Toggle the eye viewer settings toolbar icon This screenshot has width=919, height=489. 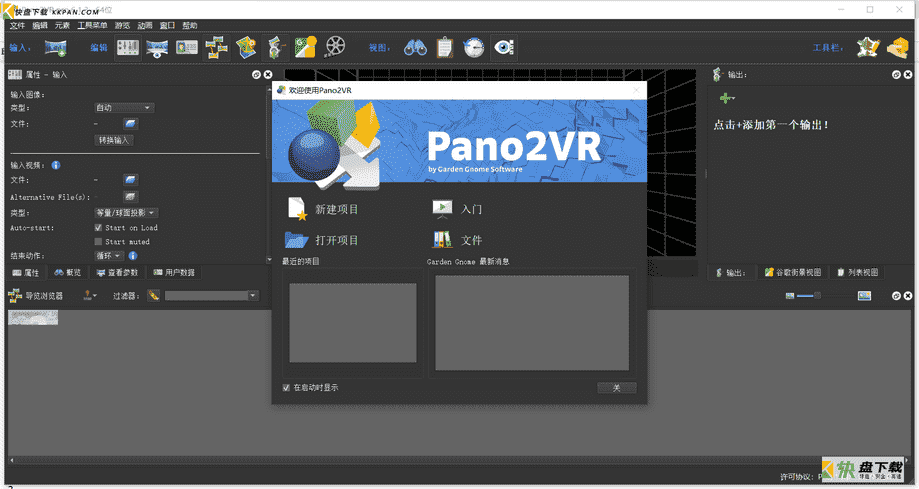[x=503, y=47]
